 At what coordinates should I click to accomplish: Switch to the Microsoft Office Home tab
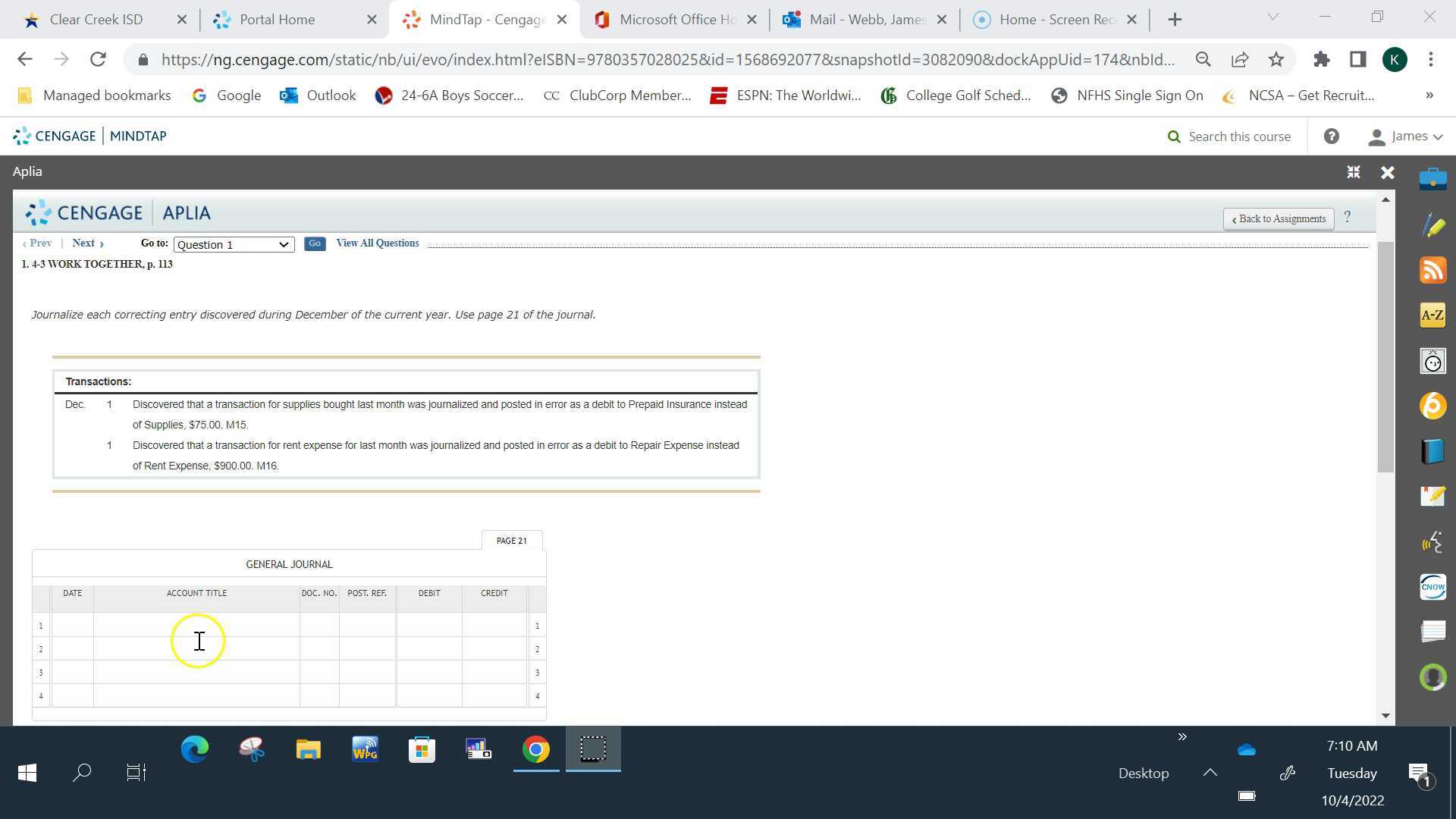[676, 20]
